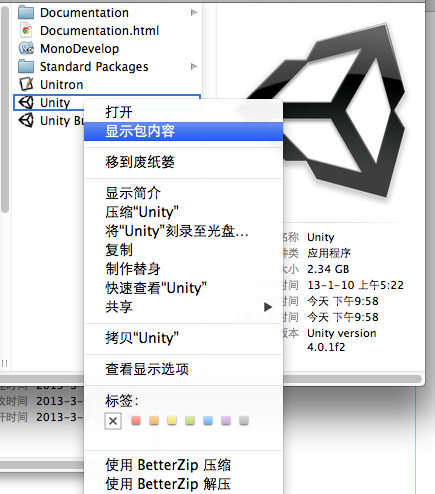Click the Documentation.html Chrome file icon
435x494 pixels.
point(26,31)
